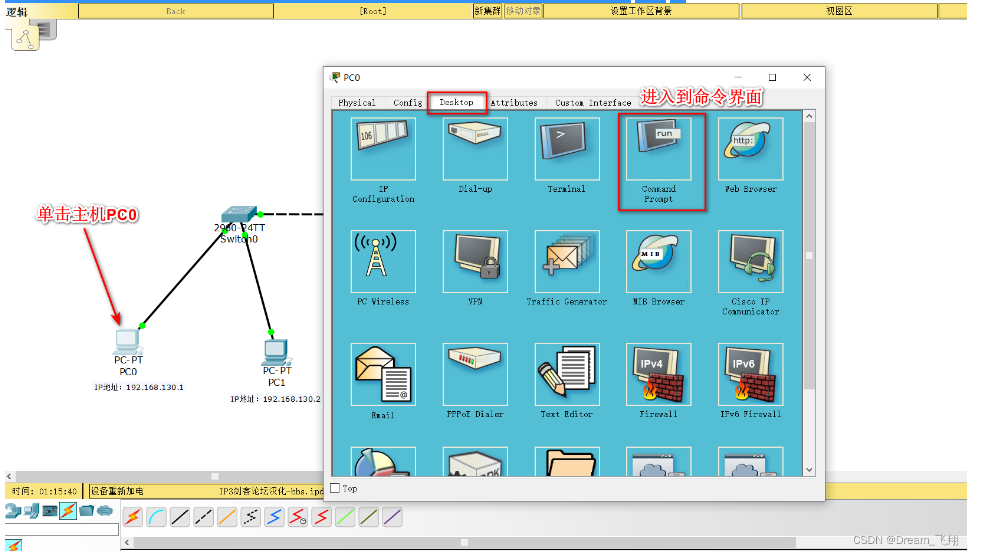Open the VPN app
This screenshot has width=984, height=557.
point(475,261)
